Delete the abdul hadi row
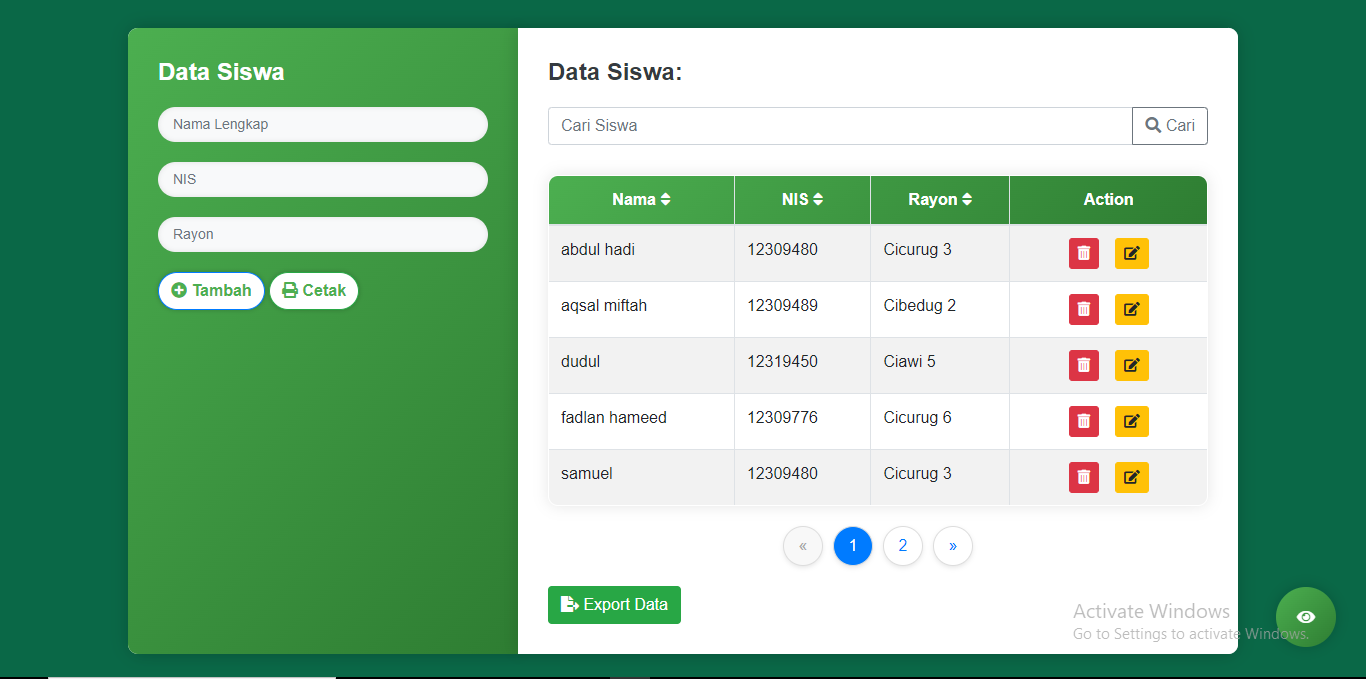Image resolution: width=1366 pixels, height=679 pixels. tap(1083, 254)
